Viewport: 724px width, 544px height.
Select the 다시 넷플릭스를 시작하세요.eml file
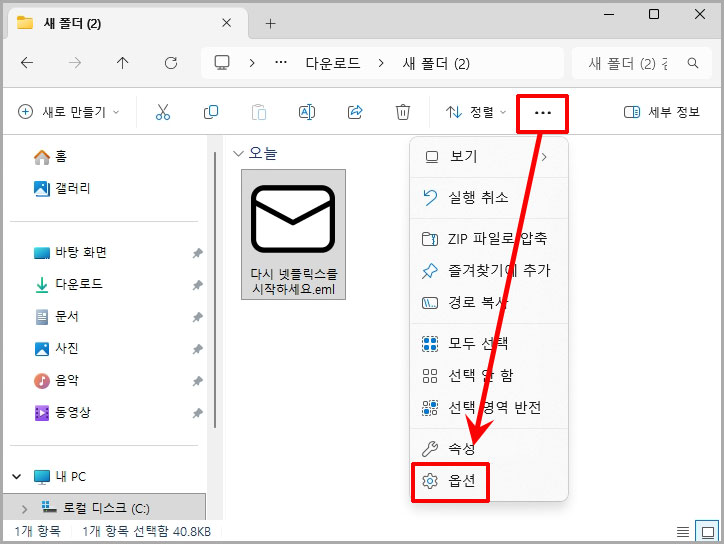coord(293,235)
